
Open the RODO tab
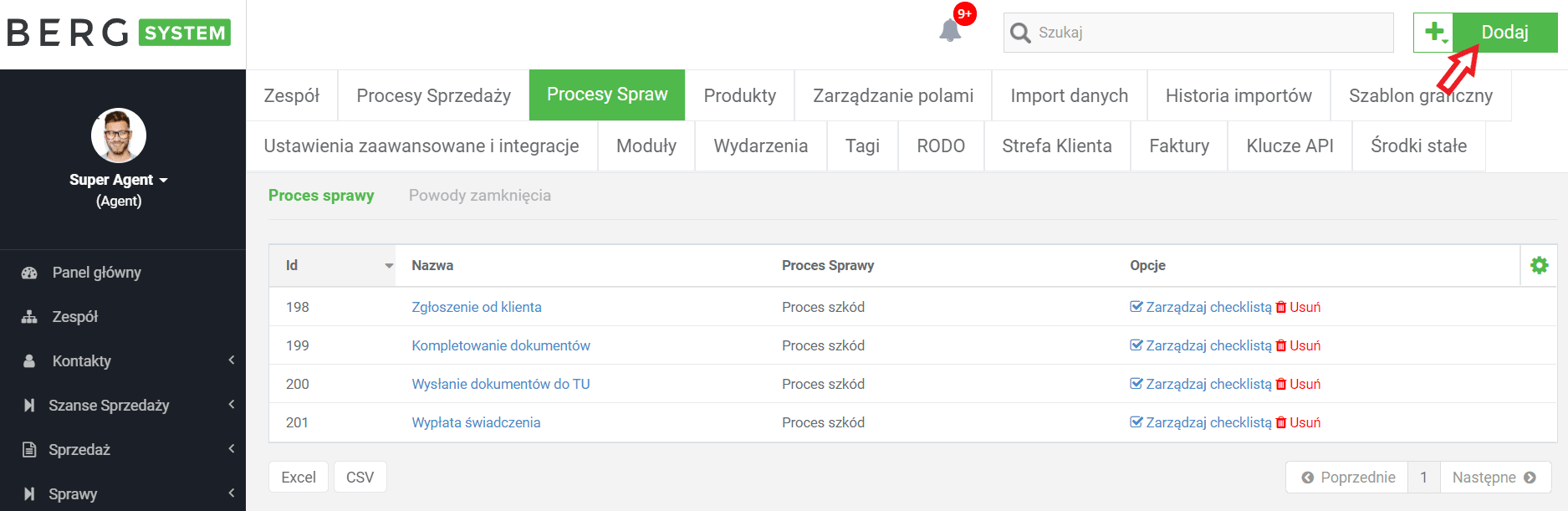pos(941,146)
